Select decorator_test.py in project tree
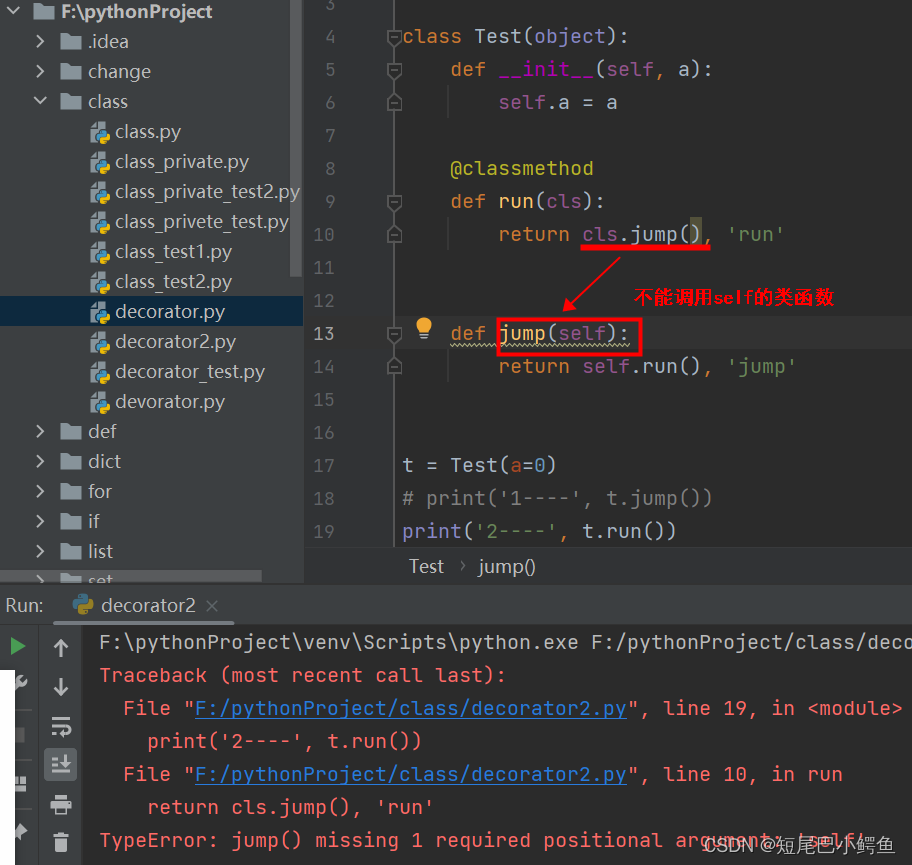 (190, 372)
